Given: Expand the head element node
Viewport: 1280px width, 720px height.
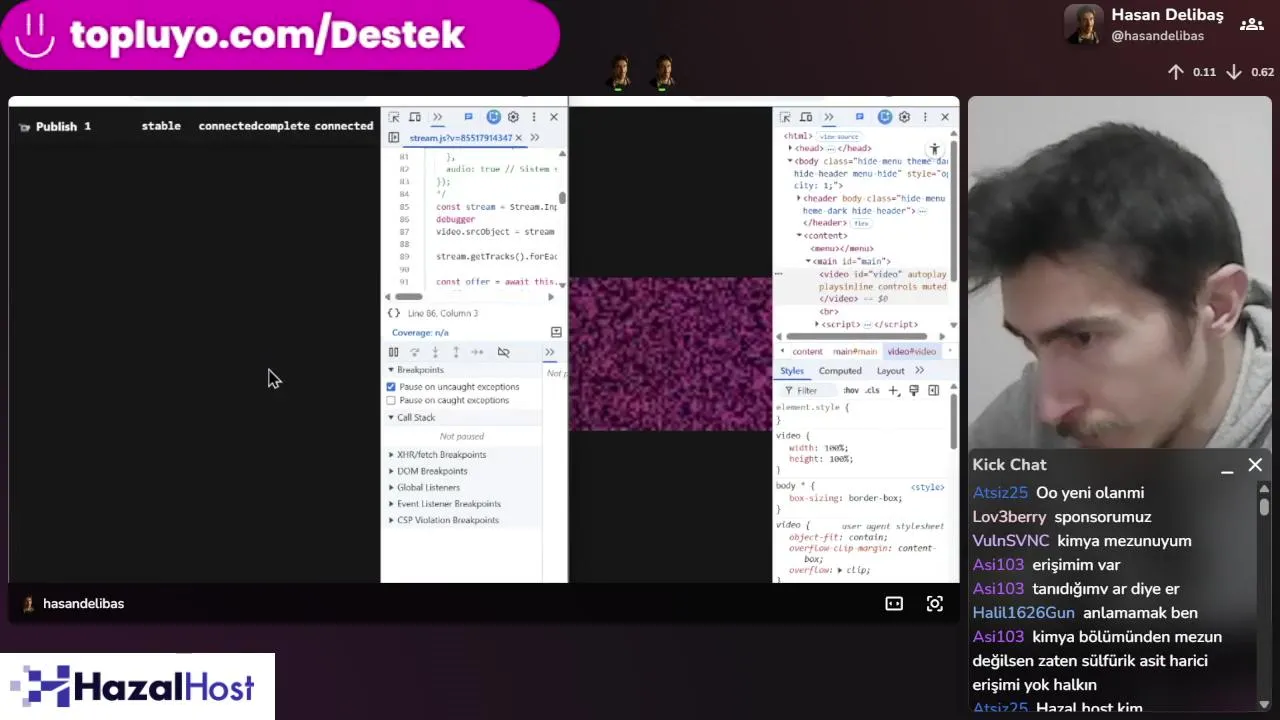Looking at the screenshot, I should pyautogui.click(x=790, y=148).
